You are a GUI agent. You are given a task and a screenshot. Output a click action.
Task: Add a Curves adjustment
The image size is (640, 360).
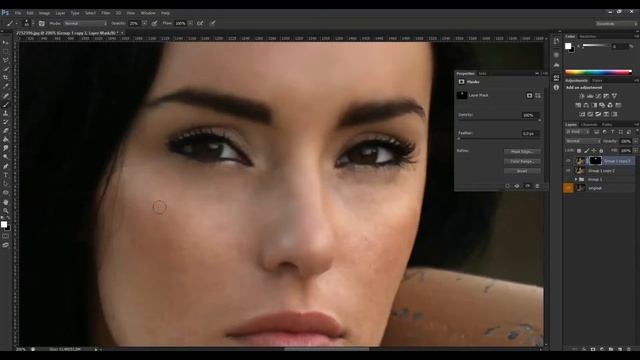pyautogui.click(x=598, y=96)
